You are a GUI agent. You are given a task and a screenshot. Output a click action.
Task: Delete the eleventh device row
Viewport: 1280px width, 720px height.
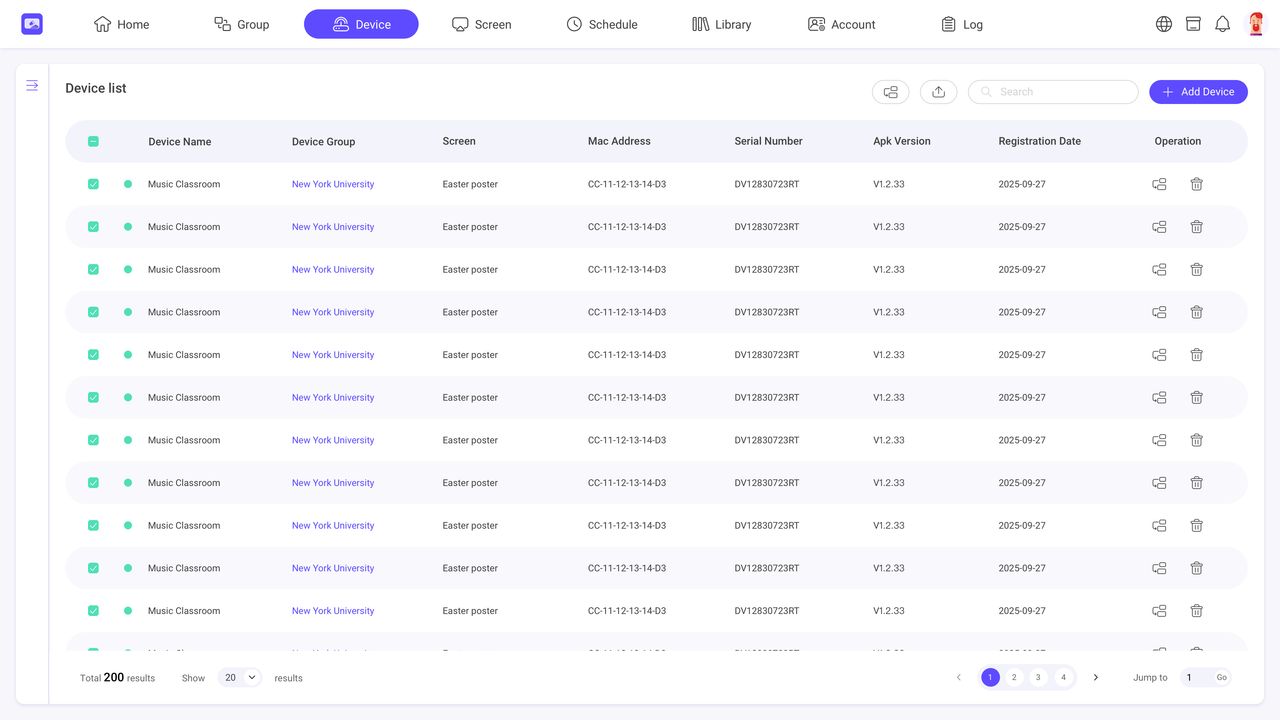[x=1196, y=611]
